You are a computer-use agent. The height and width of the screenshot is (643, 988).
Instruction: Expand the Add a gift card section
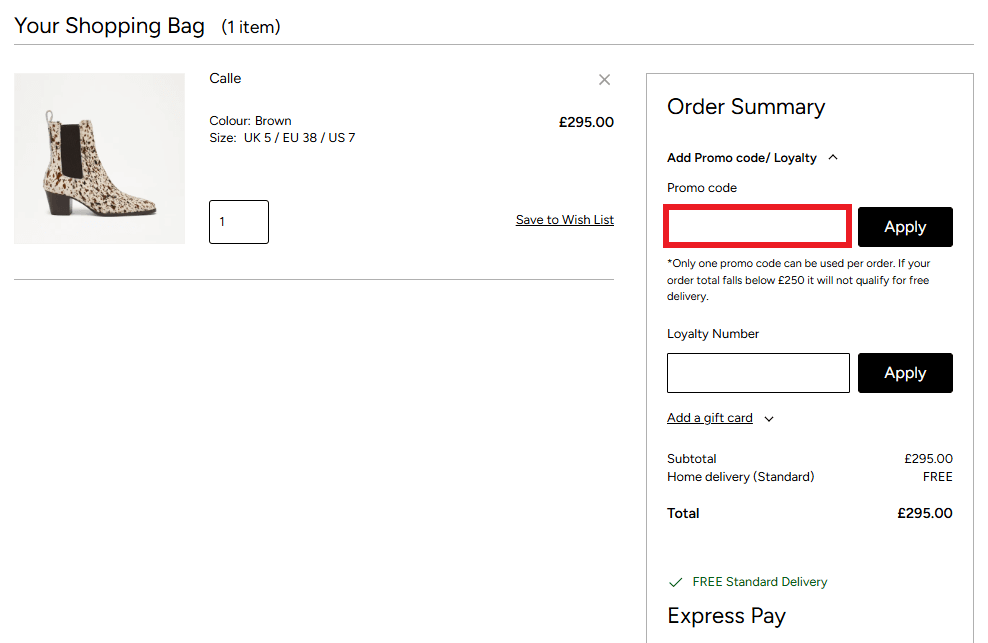[709, 418]
